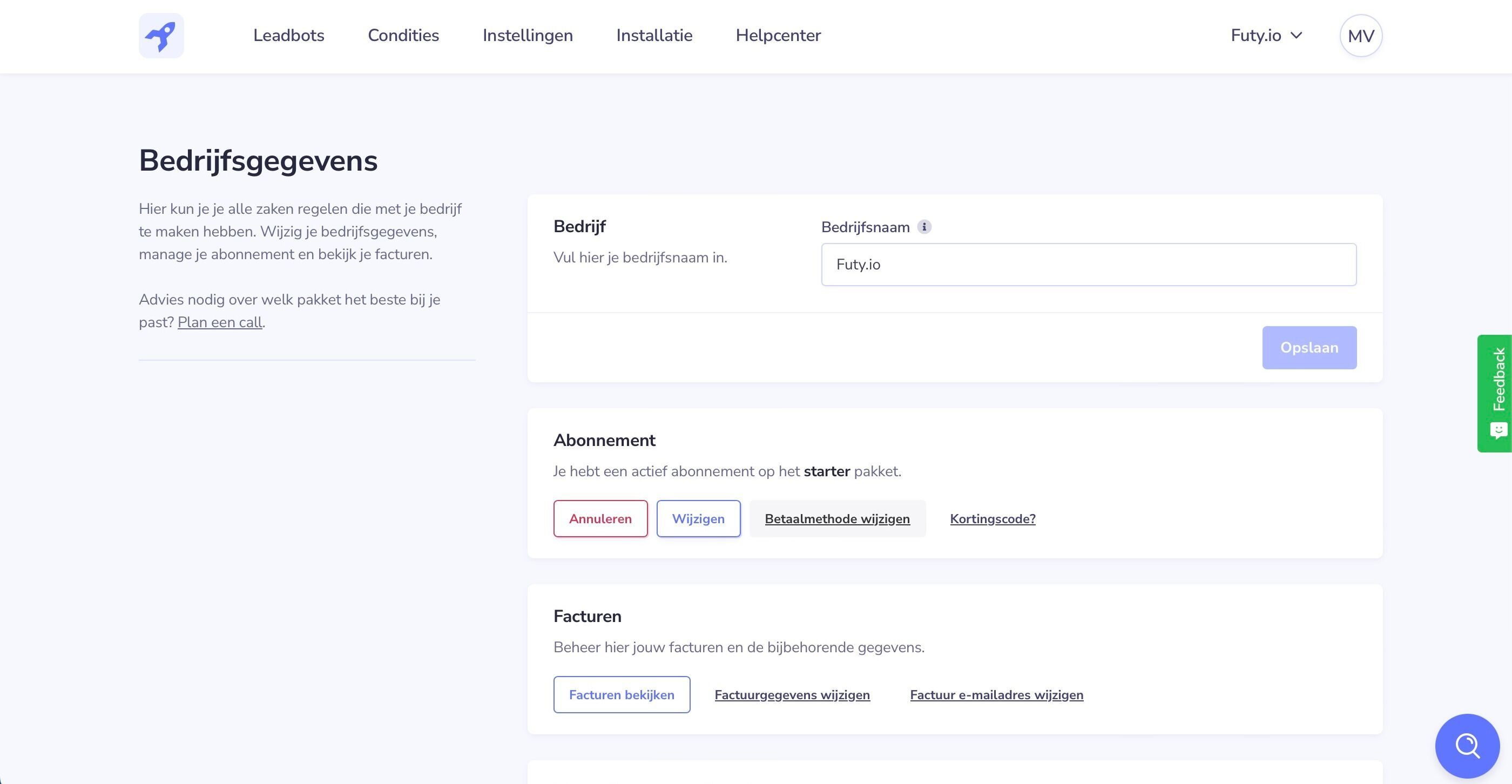Viewport: 1512px width, 784px height.
Task: Click the Bedrijf section heading
Action: point(580,227)
